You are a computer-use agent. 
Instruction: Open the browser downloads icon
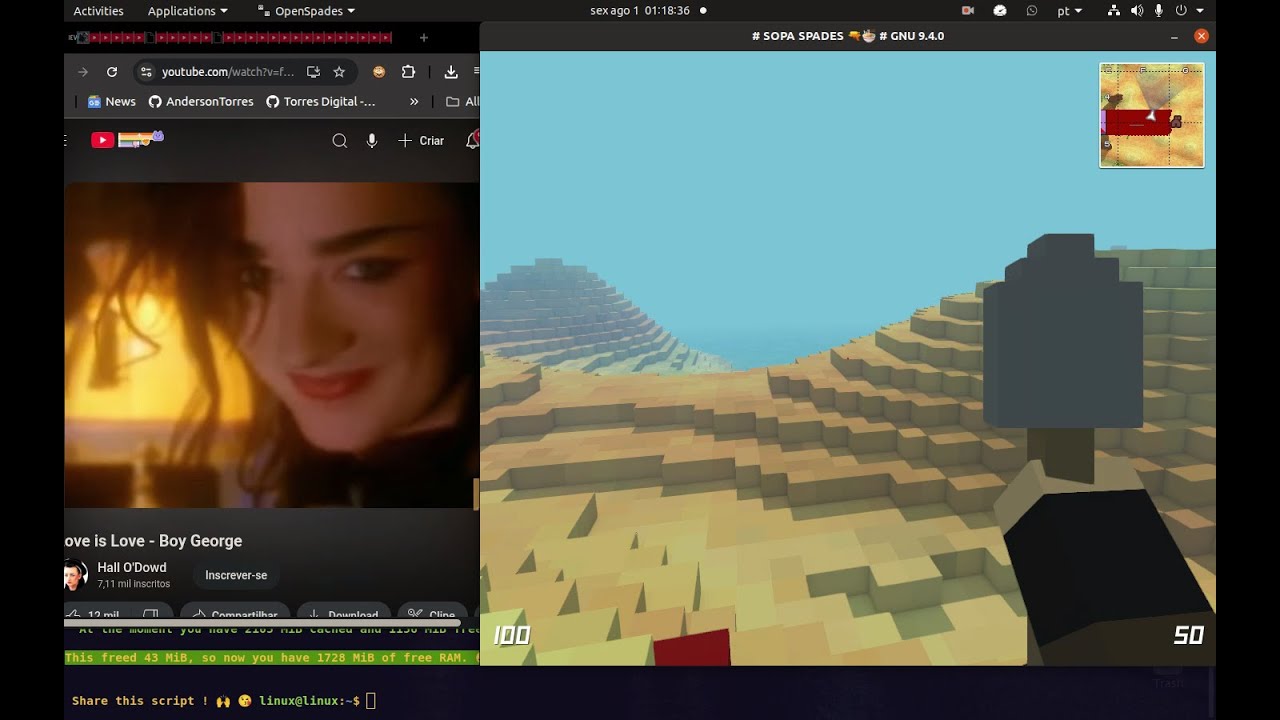(x=451, y=72)
